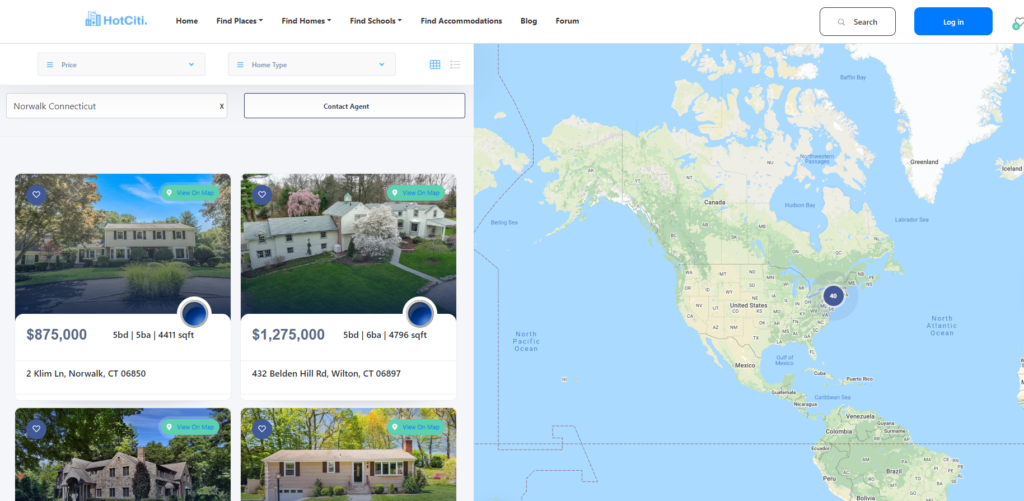Screen dimensions: 1024x501
Task: Favorite the stone house listing
Action: coord(37,429)
